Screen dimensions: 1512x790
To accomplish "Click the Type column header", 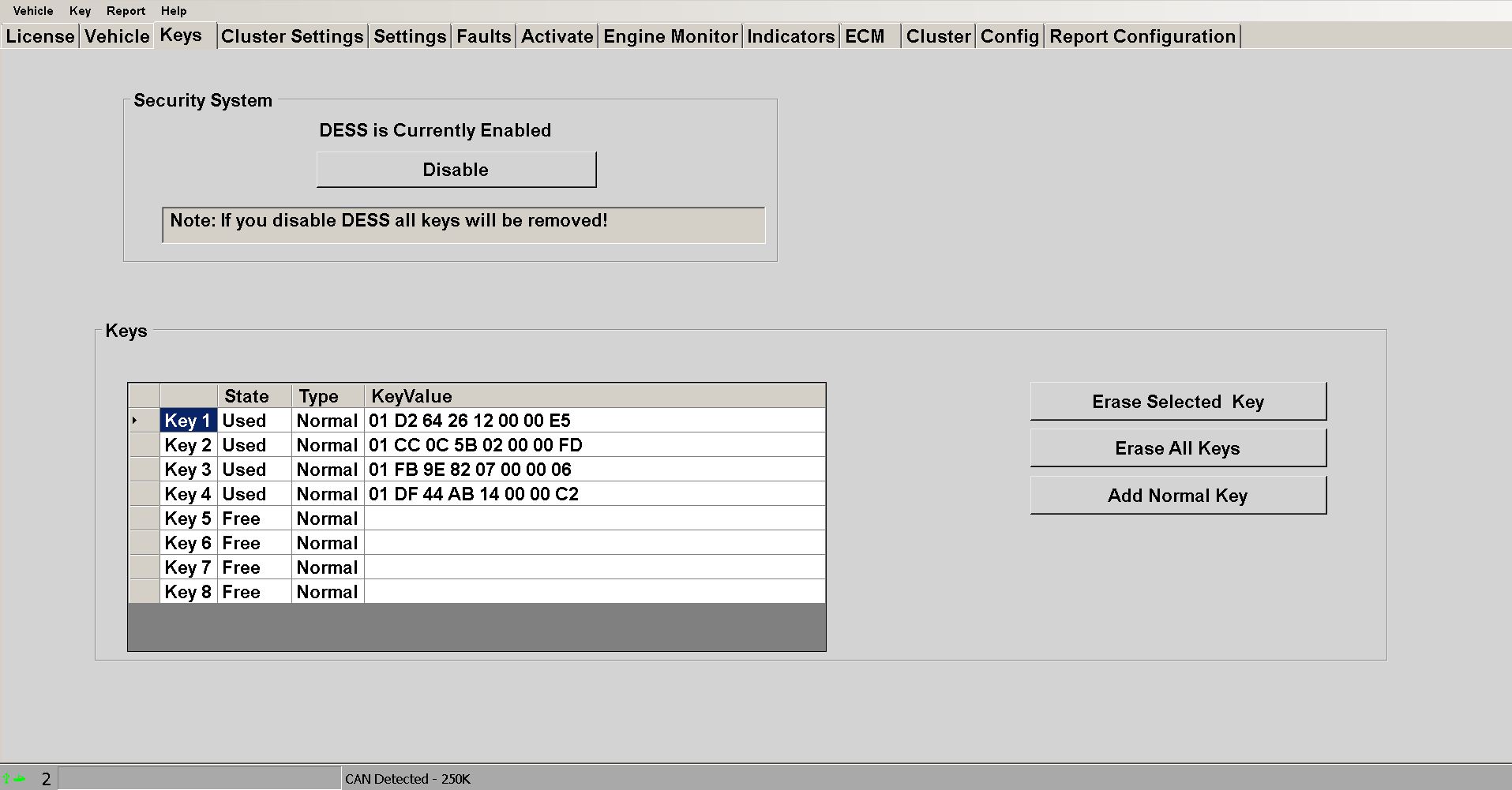I will (x=328, y=396).
